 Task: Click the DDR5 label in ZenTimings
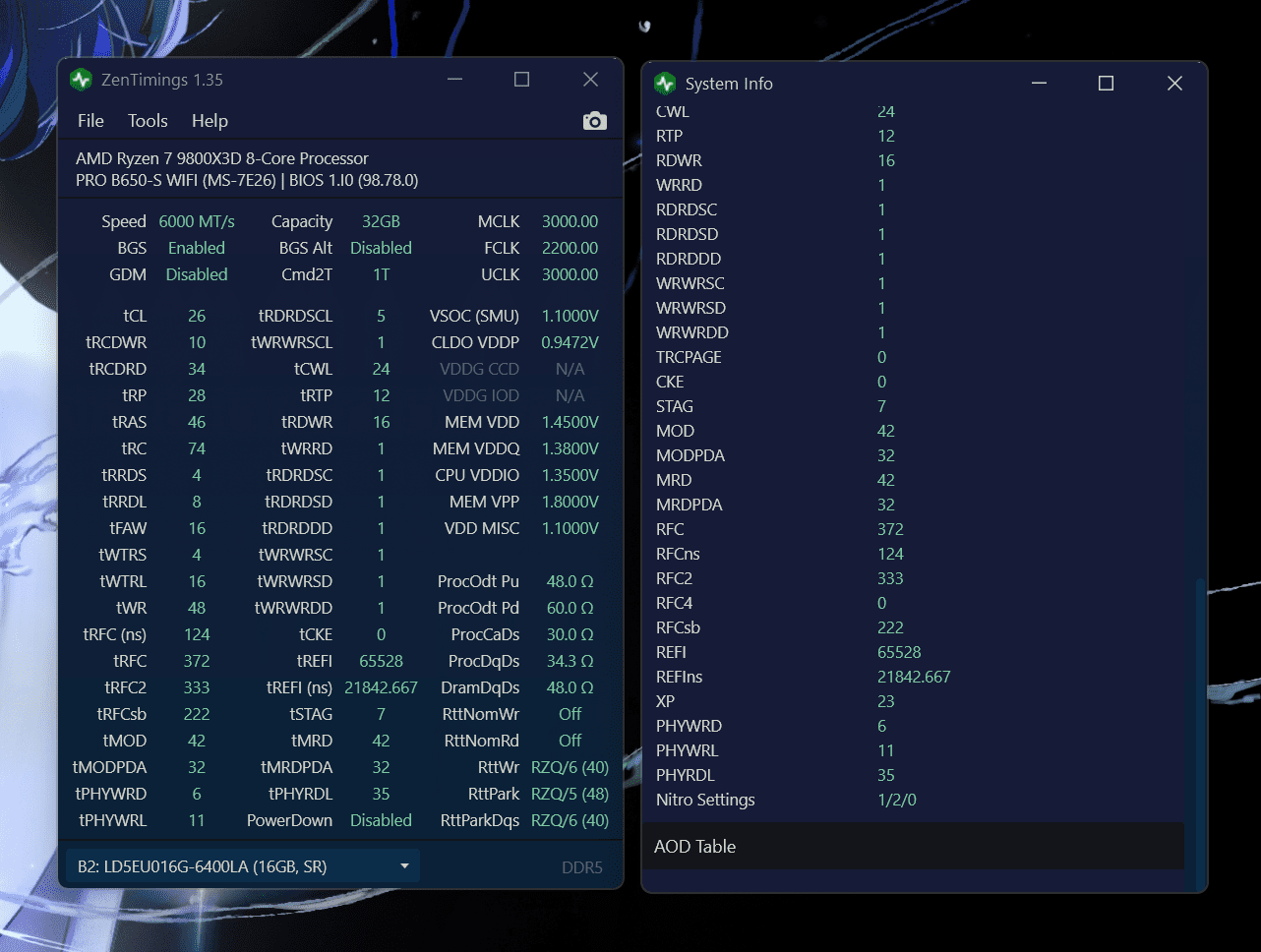tap(582, 867)
